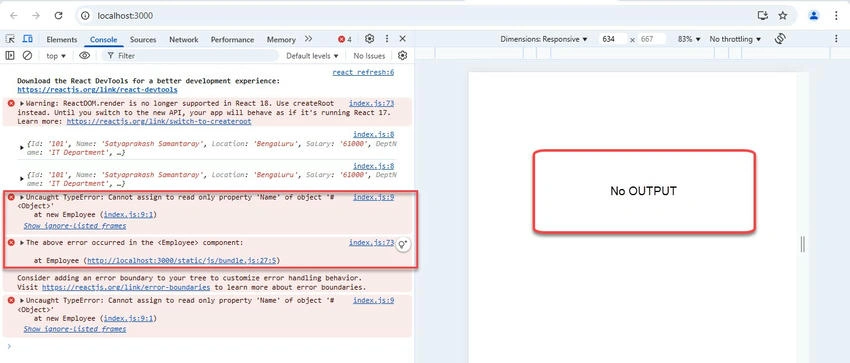The height and width of the screenshot is (363, 850).
Task: Open the Default levels dropdown
Action: tap(312, 56)
